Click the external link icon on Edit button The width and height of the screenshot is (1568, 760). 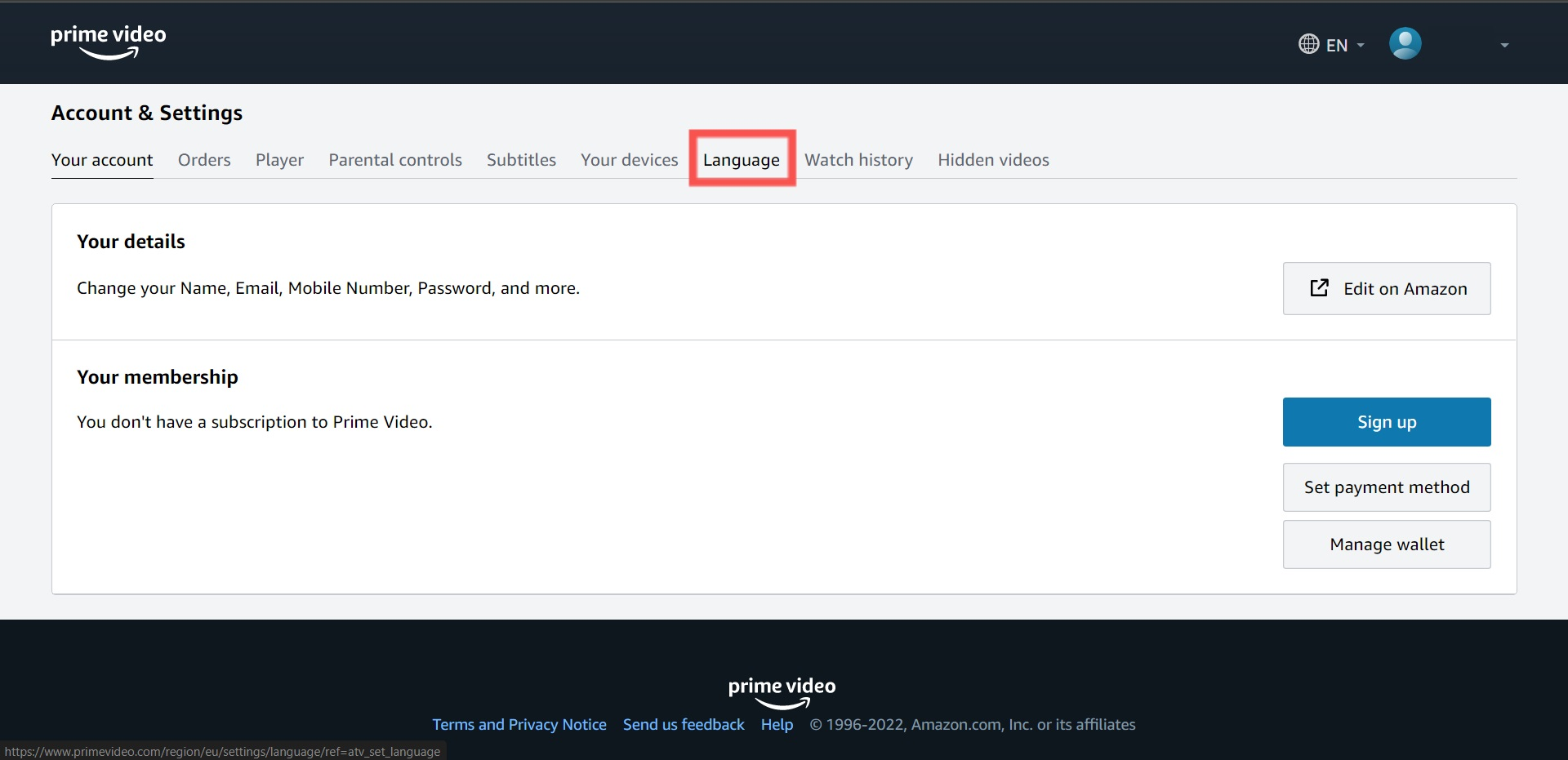(x=1319, y=287)
